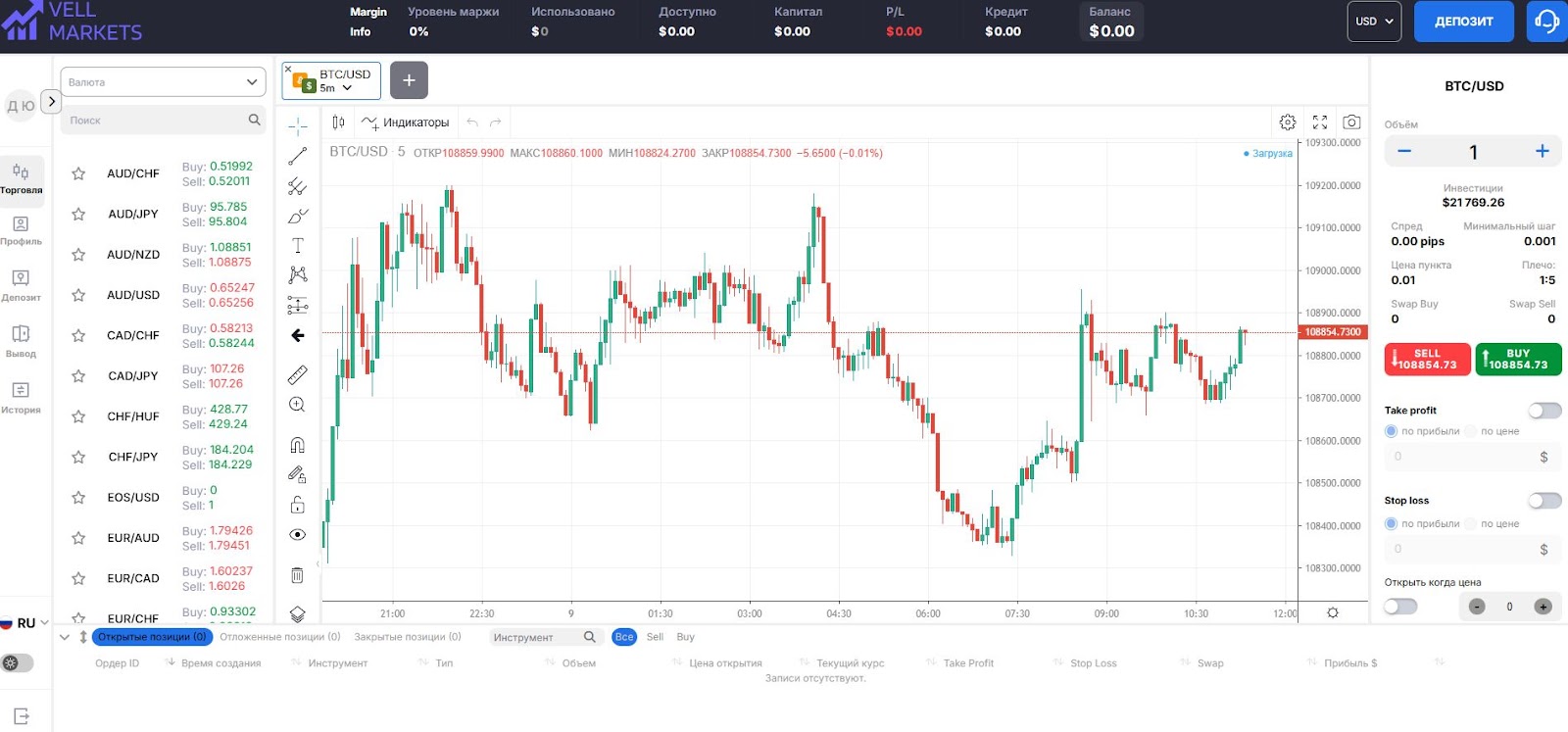Open the 5m timeframe dropdown
Viewport: 1568px width, 732px height.
click(335, 88)
